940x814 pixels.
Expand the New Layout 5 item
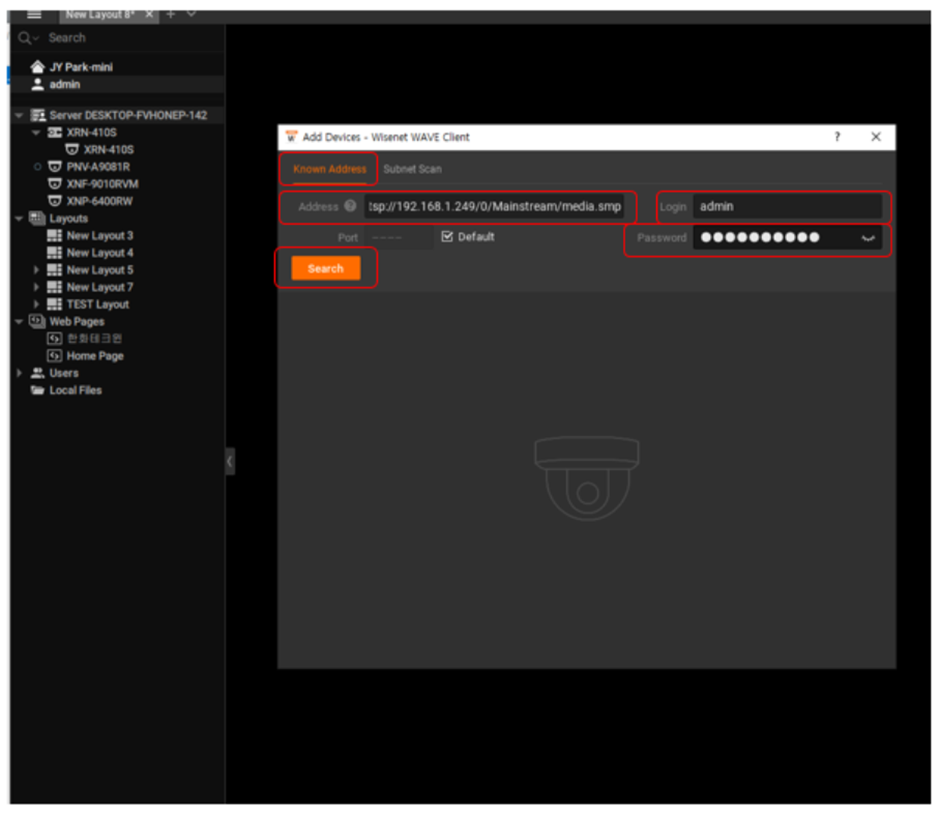click(x=37, y=270)
